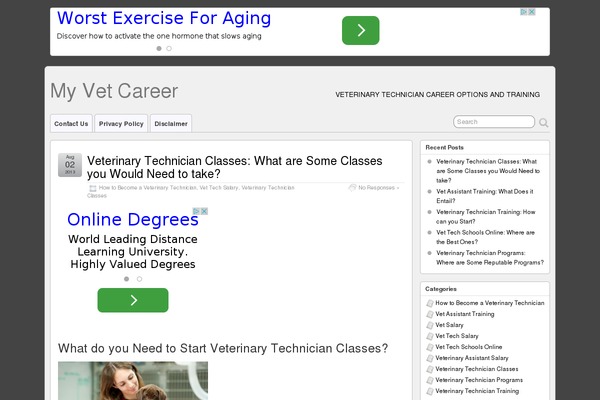Click the No Responses comment icon

(352, 188)
